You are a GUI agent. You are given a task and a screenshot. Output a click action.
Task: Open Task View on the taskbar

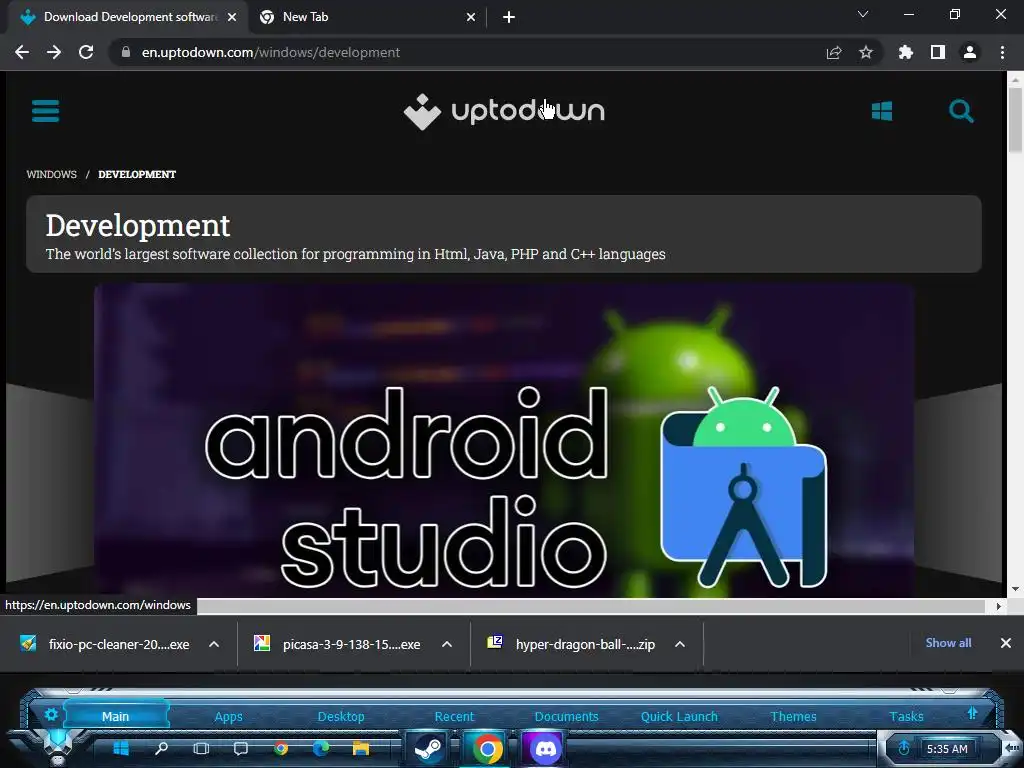click(201, 748)
